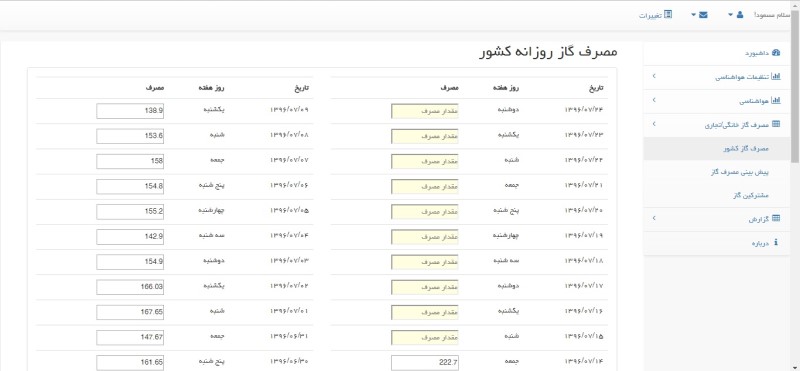Click the input field containing 155.2

[x=130, y=211]
